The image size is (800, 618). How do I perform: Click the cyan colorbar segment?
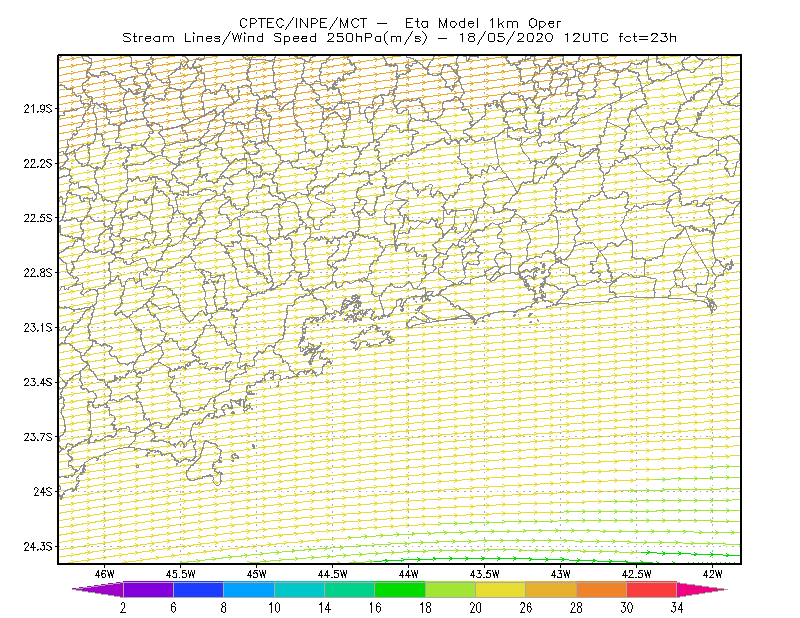[299, 589]
